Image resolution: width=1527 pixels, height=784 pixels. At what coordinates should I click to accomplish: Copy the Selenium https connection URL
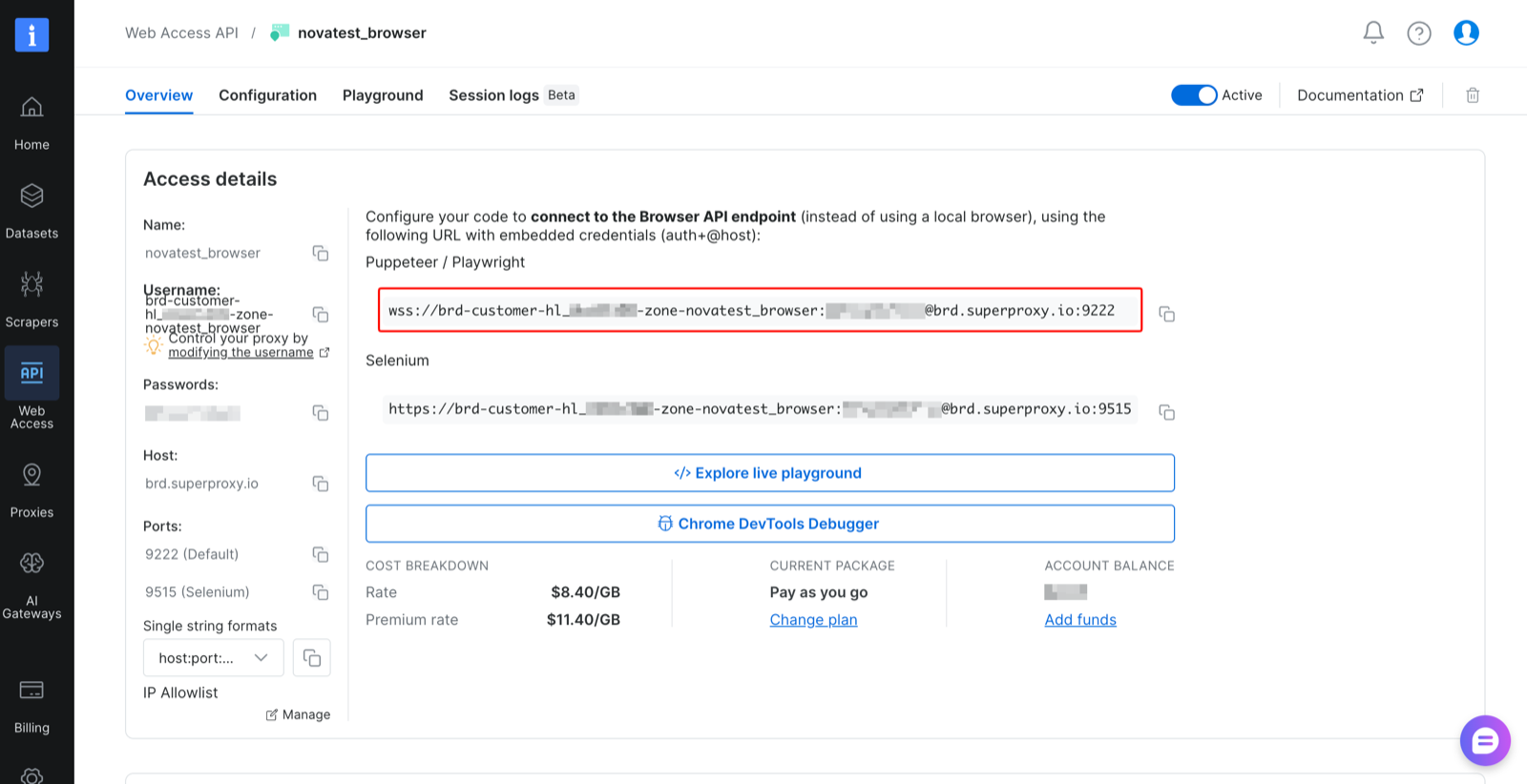pos(1166,412)
